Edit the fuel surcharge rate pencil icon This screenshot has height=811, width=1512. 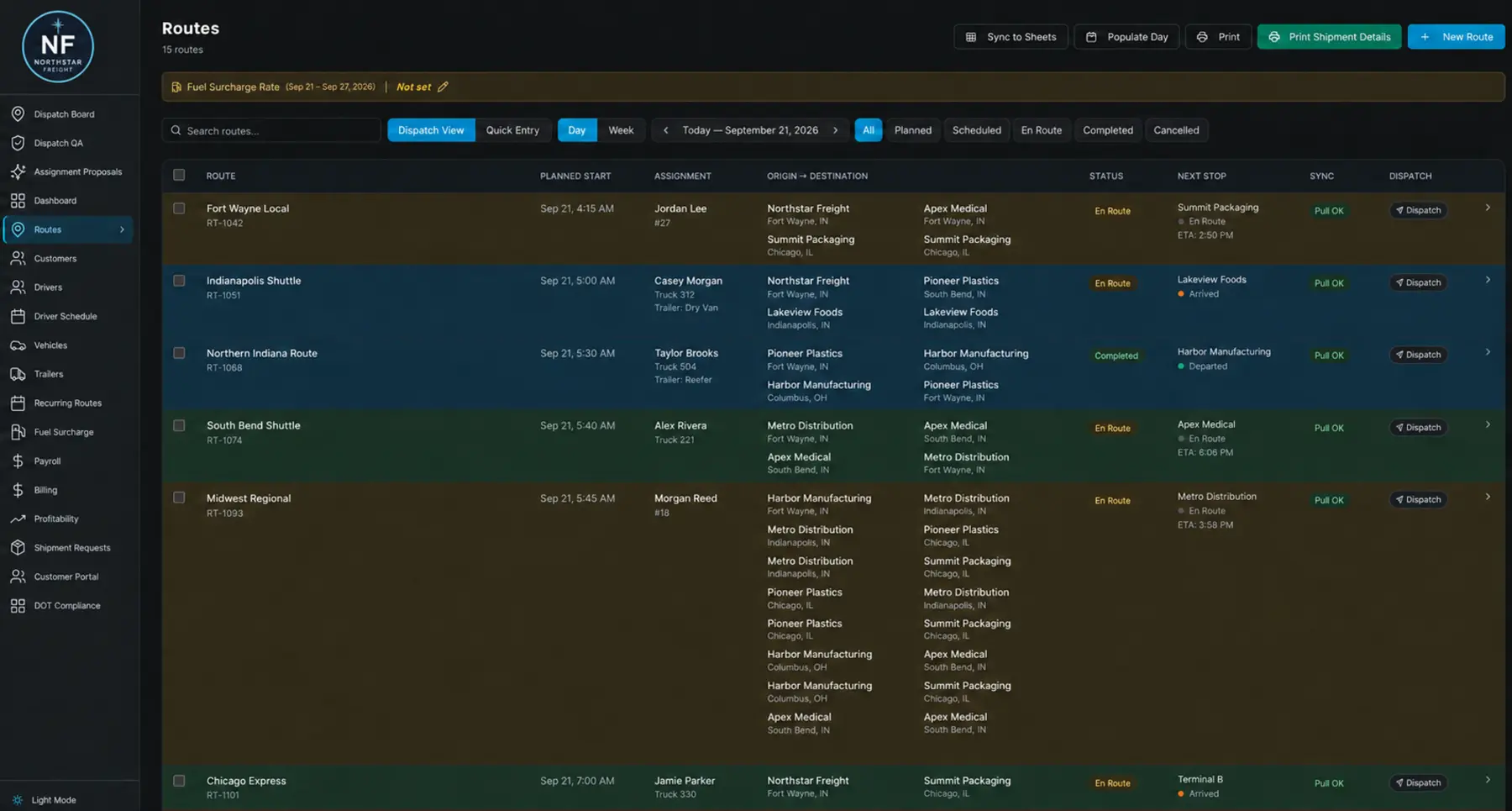pos(443,87)
